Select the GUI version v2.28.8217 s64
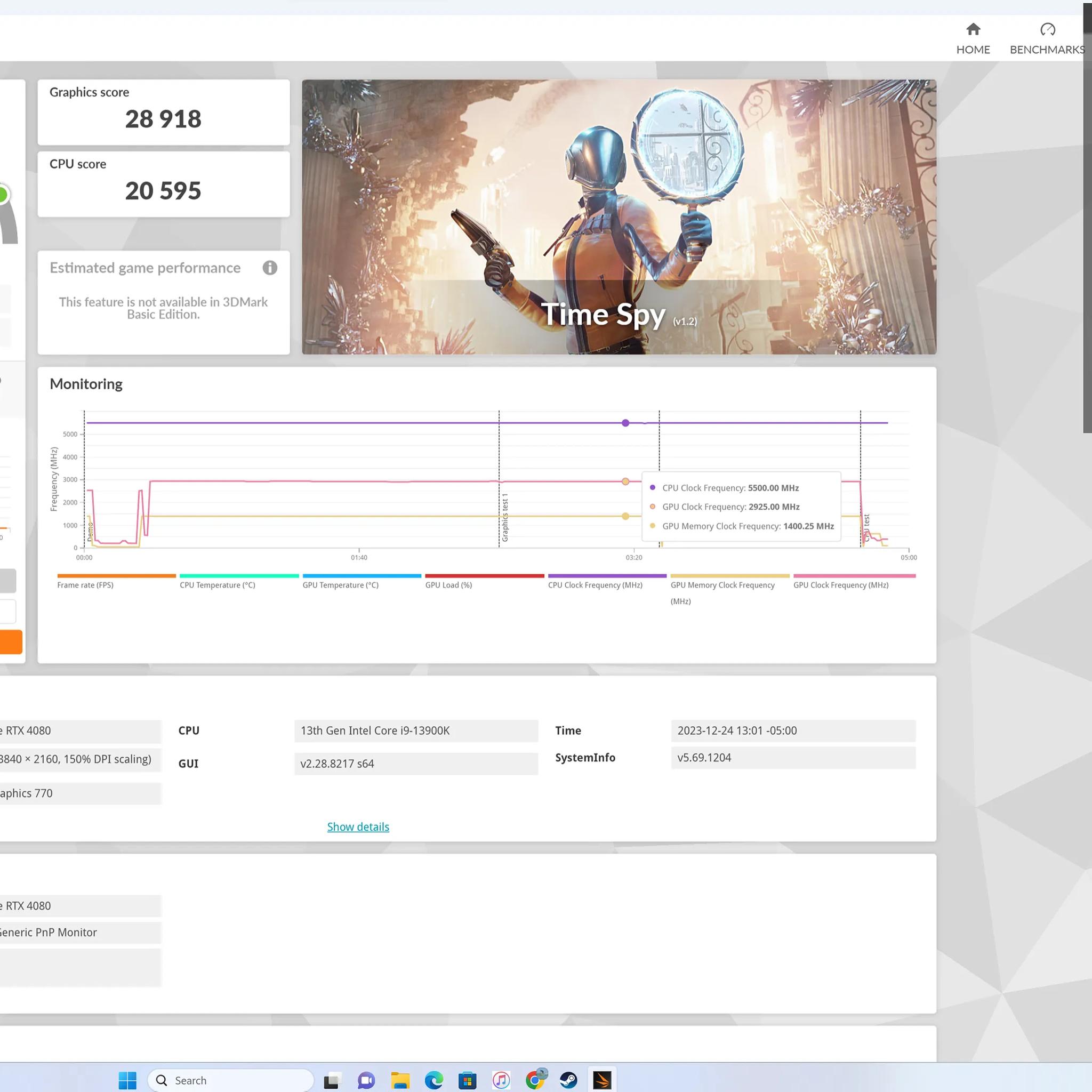The image size is (1092, 1092). [416, 764]
